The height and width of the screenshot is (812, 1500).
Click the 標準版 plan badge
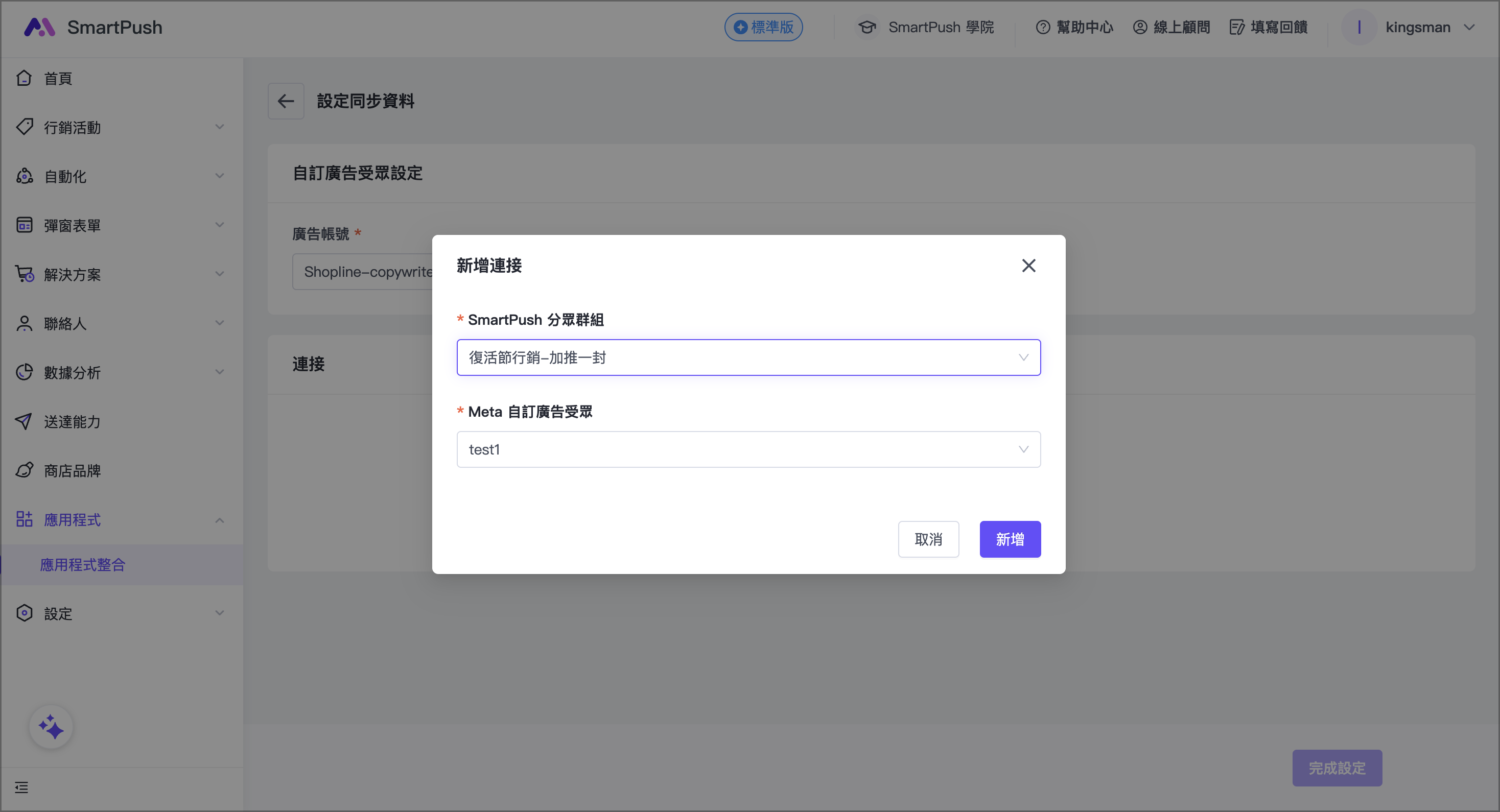pos(763,27)
